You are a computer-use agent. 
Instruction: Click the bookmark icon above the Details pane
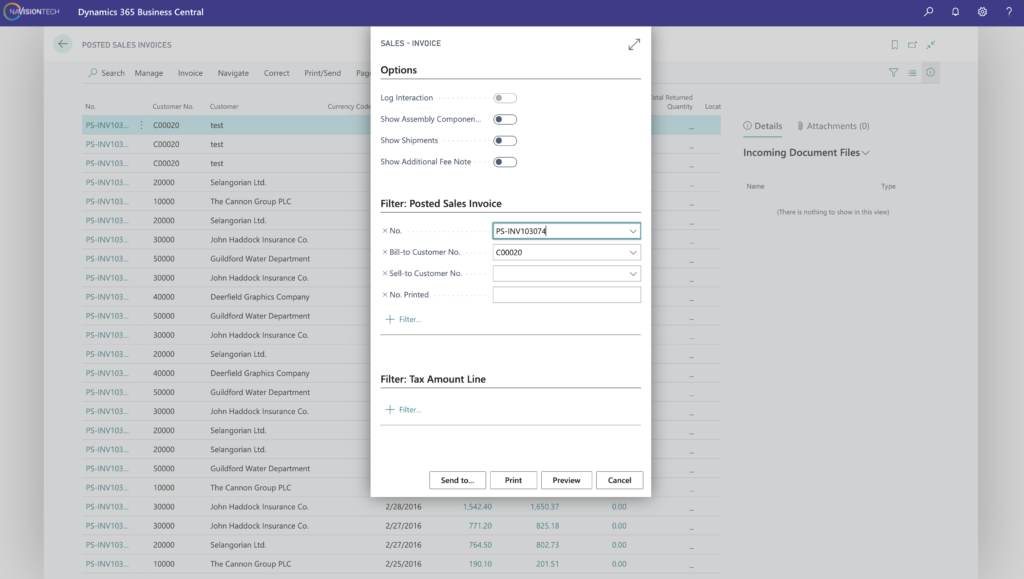893,44
